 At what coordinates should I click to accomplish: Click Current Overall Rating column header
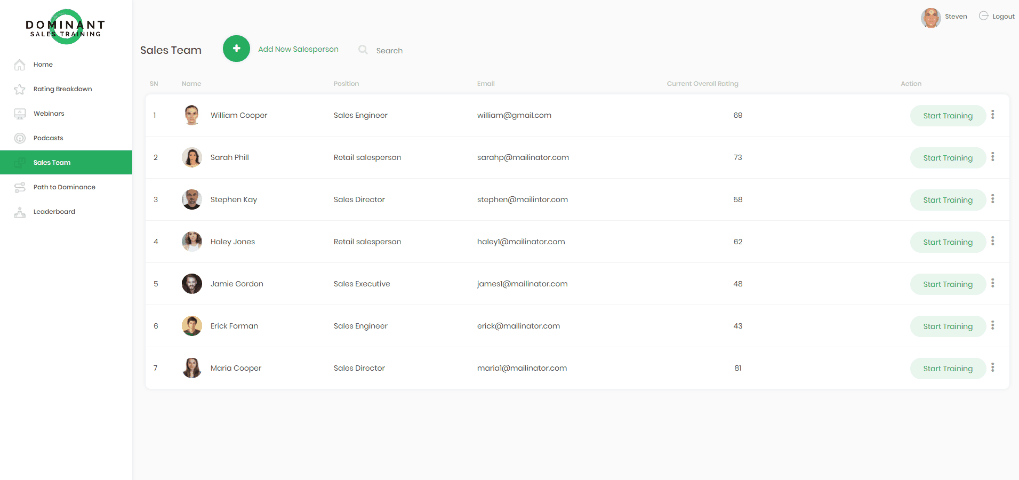703,84
